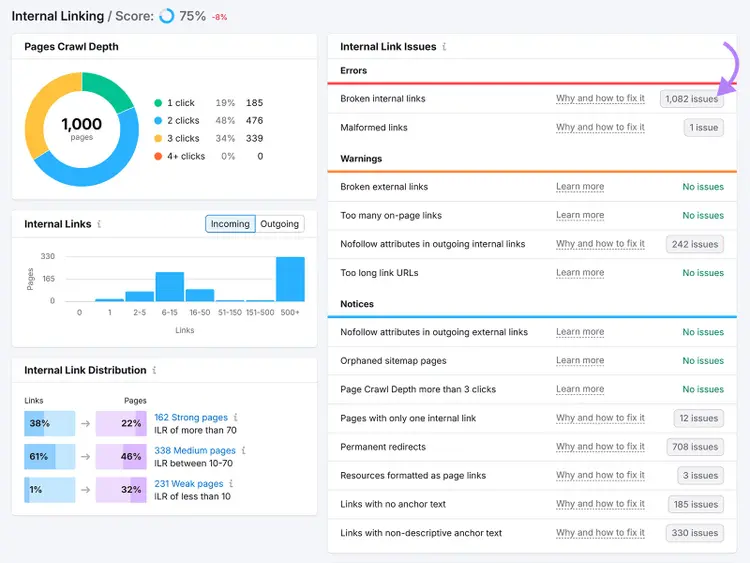
Task: Open info icon beside Internal Link Distribution
Action: pyautogui.click(x=154, y=370)
